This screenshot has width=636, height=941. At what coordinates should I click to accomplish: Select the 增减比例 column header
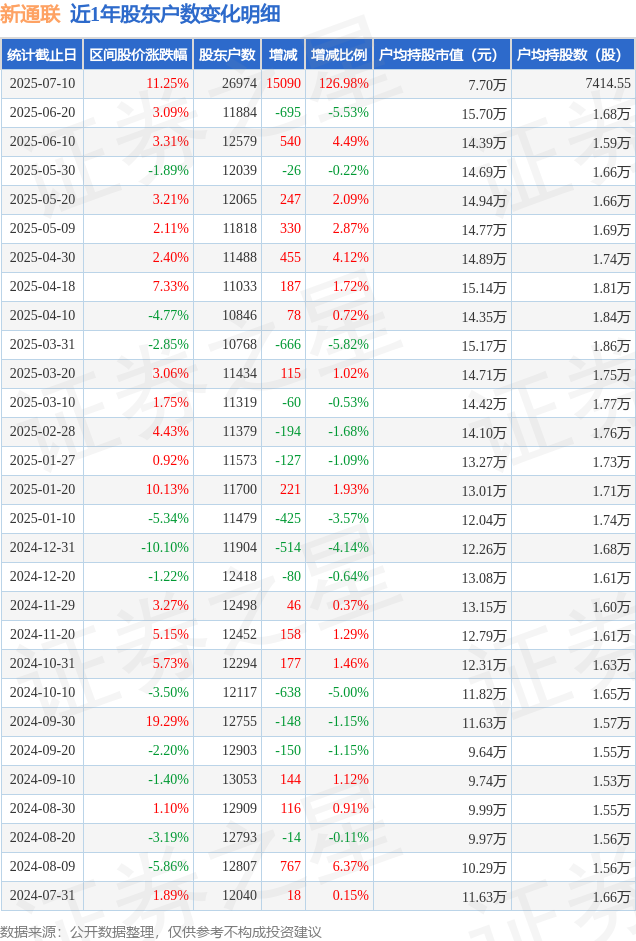pos(339,55)
